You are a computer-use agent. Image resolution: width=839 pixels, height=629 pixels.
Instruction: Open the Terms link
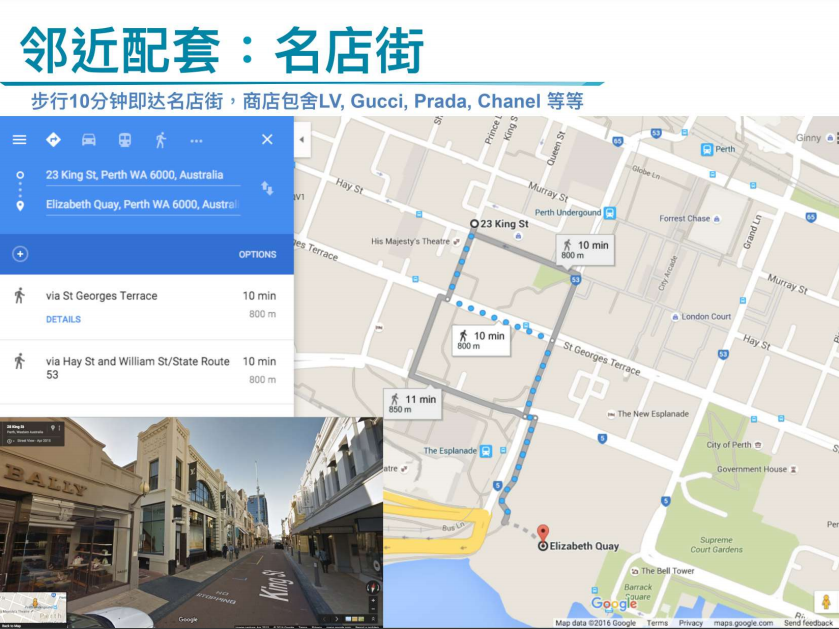[657, 623]
